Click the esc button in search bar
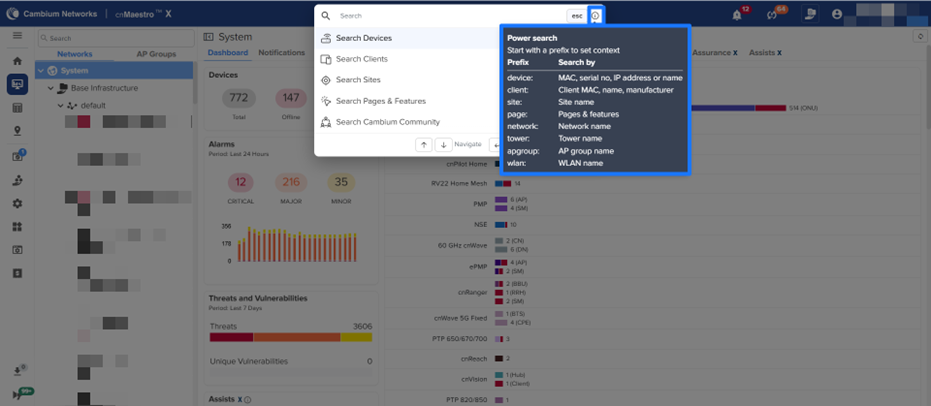Viewport: 931px width, 406px height. tap(577, 16)
